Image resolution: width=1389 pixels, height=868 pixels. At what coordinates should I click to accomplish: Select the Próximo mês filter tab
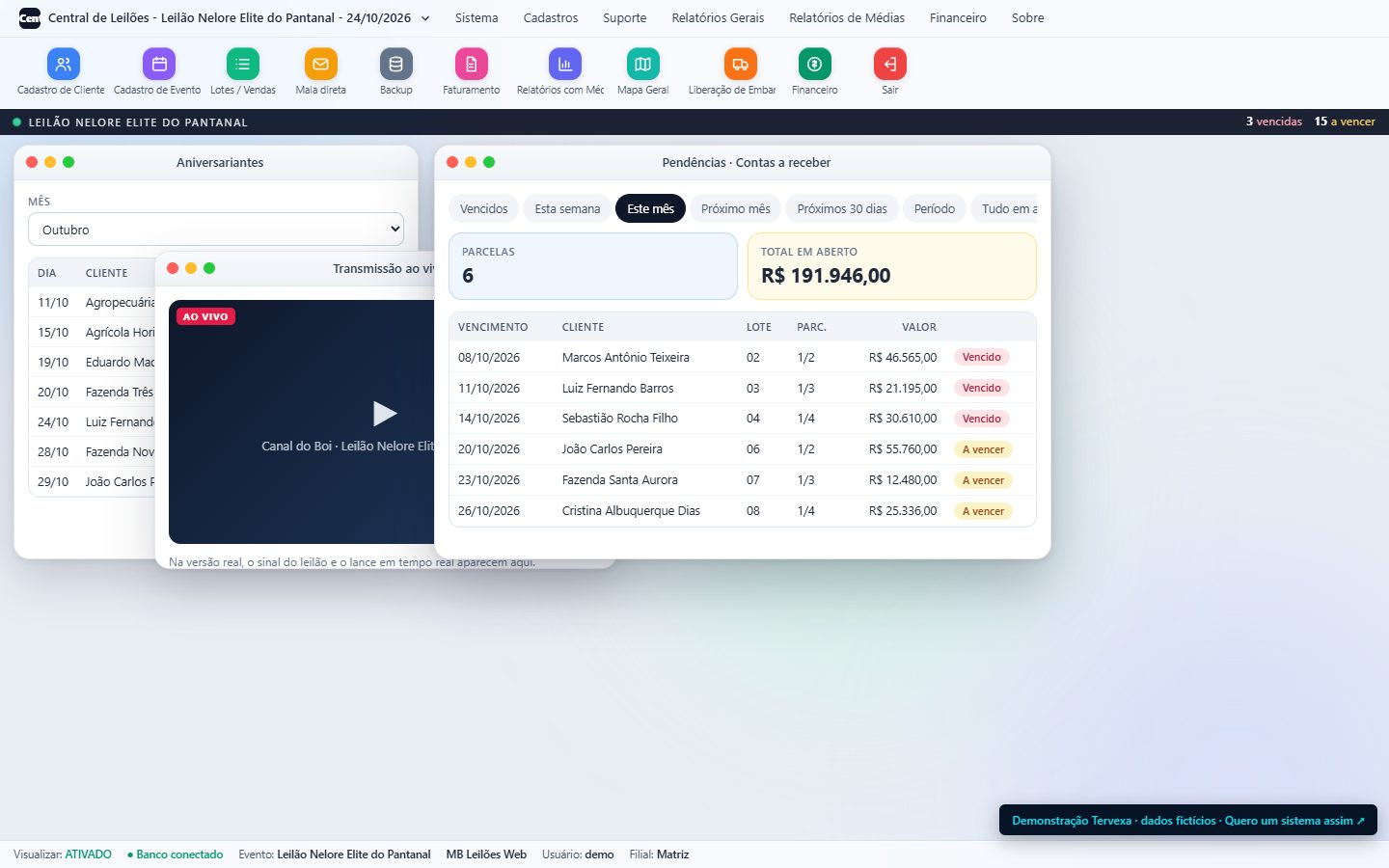736,208
